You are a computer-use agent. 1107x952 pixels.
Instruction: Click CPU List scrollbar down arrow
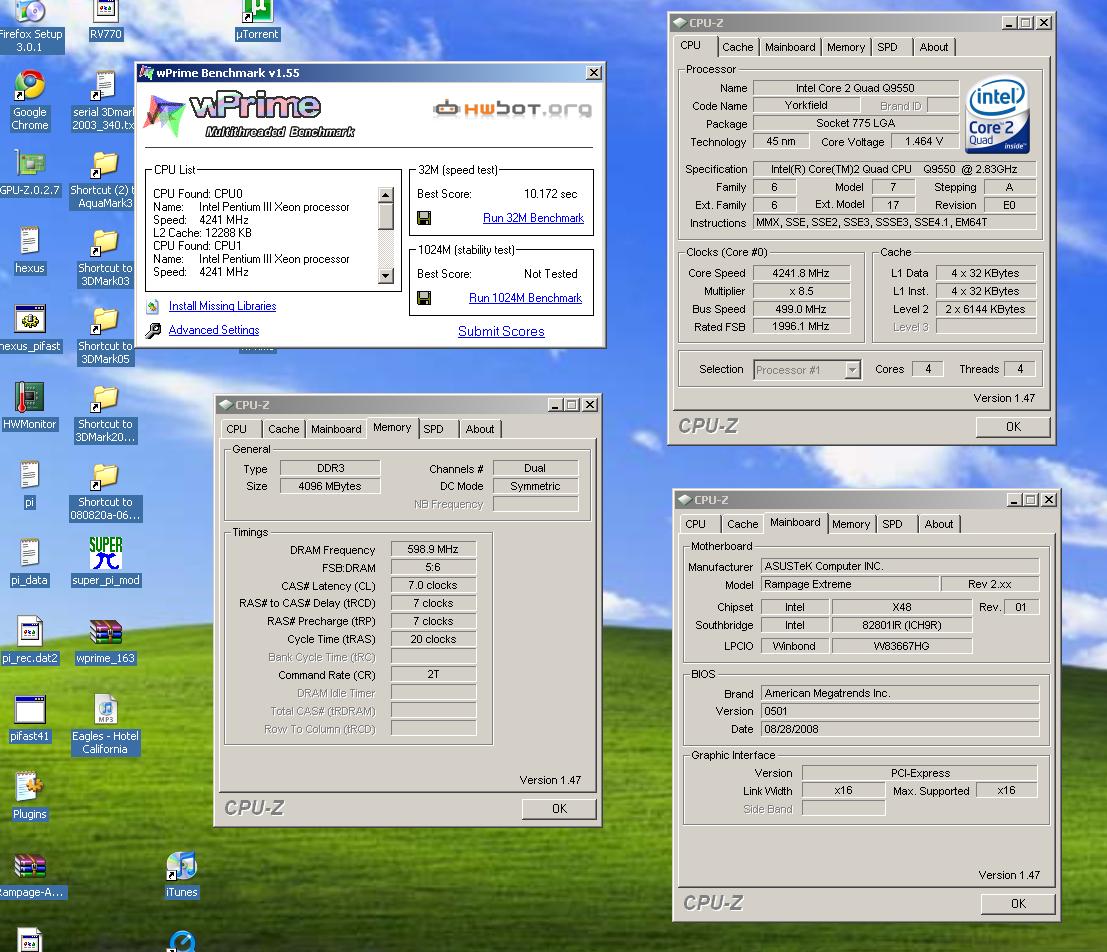point(385,276)
